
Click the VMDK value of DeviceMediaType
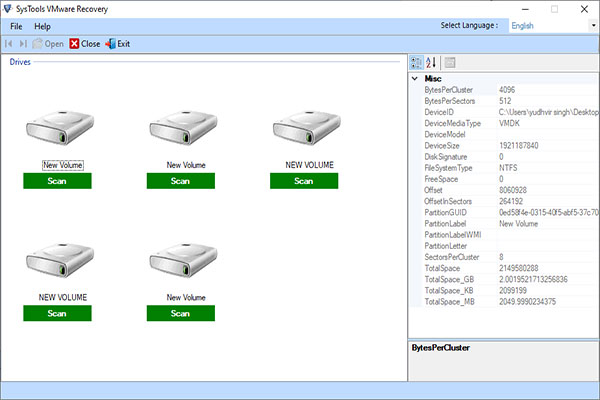click(x=509, y=123)
